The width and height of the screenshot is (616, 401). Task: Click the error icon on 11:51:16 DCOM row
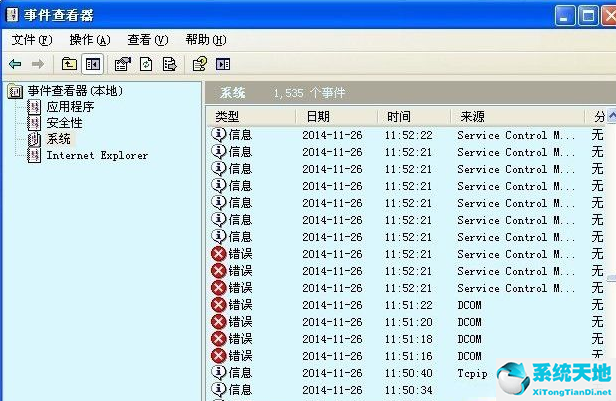coord(218,356)
